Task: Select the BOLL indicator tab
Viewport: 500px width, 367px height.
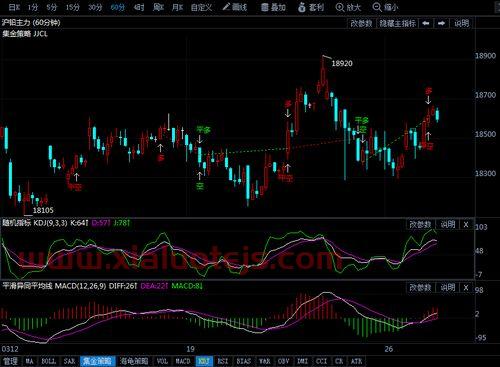Action: [x=48, y=361]
